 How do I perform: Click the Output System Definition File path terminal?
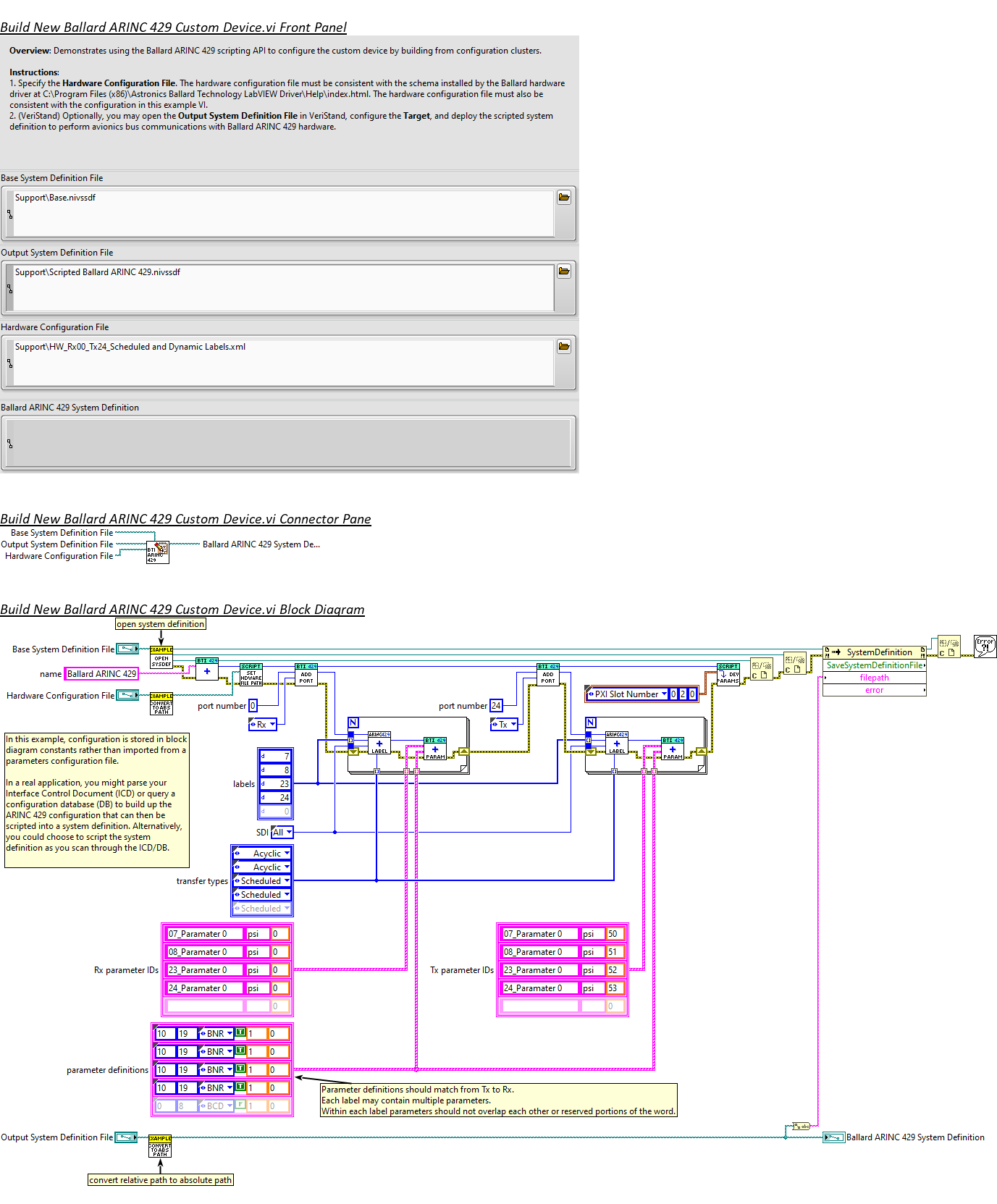click(x=127, y=1137)
